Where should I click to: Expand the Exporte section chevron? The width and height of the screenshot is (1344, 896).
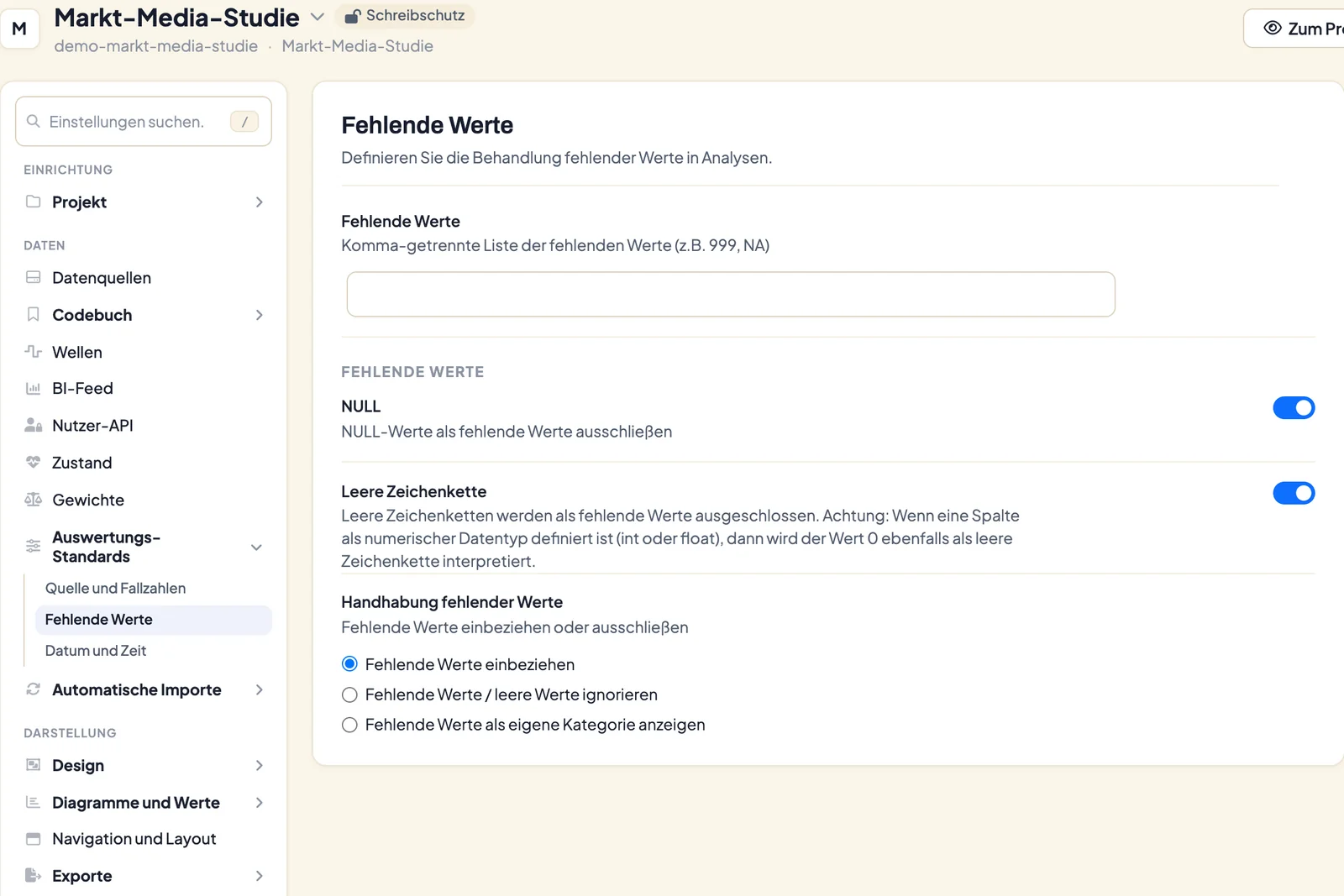click(x=260, y=876)
